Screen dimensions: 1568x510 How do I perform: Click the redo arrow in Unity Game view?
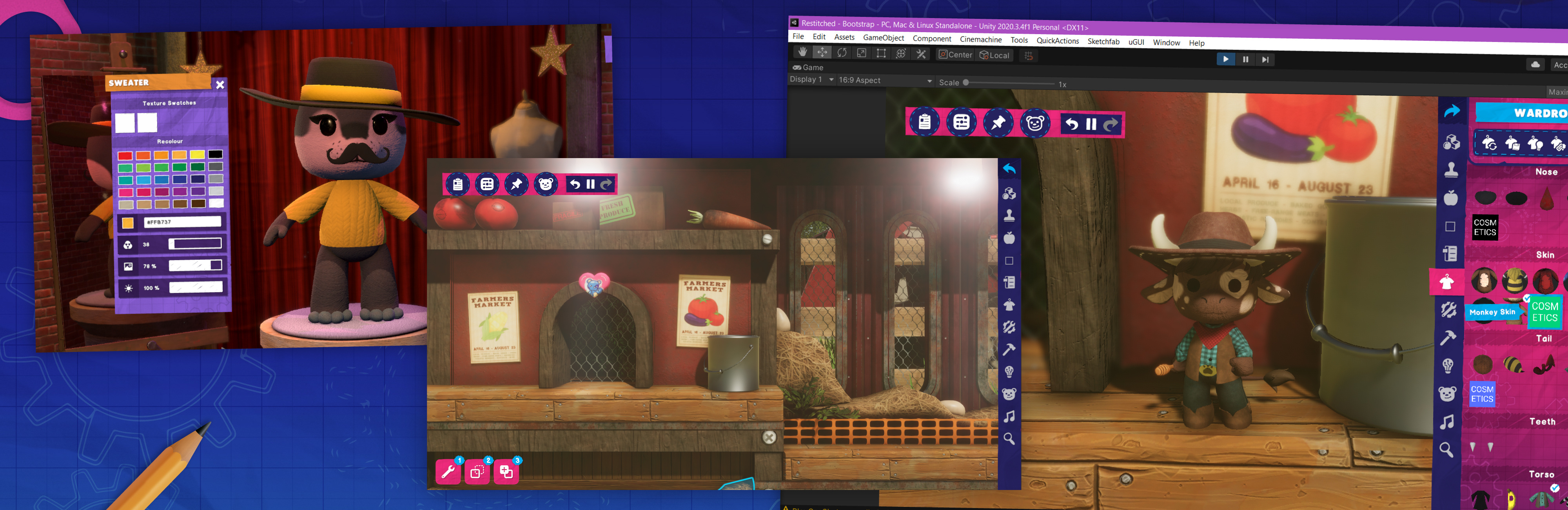click(x=1111, y=125)
